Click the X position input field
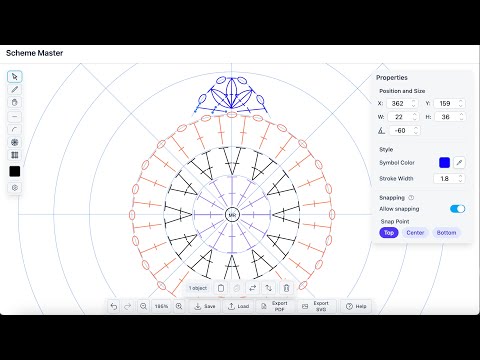The height and width of the screenshot is (360, 480). point(402,103)
